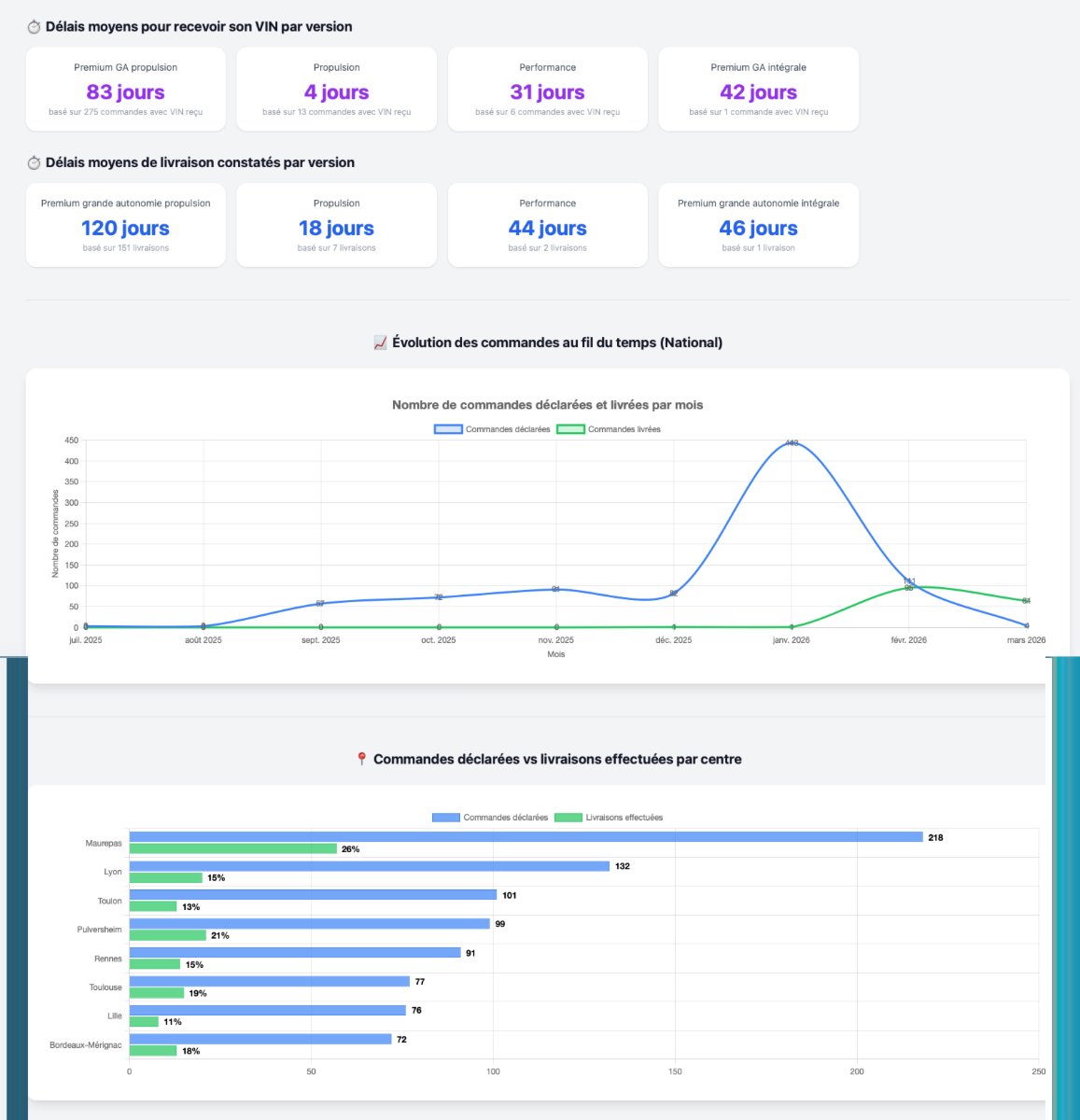Viewport: 1080px width, 1120px height.
Task: Click the chart emoji before Évolution des commandes
Action: point(380,343)
